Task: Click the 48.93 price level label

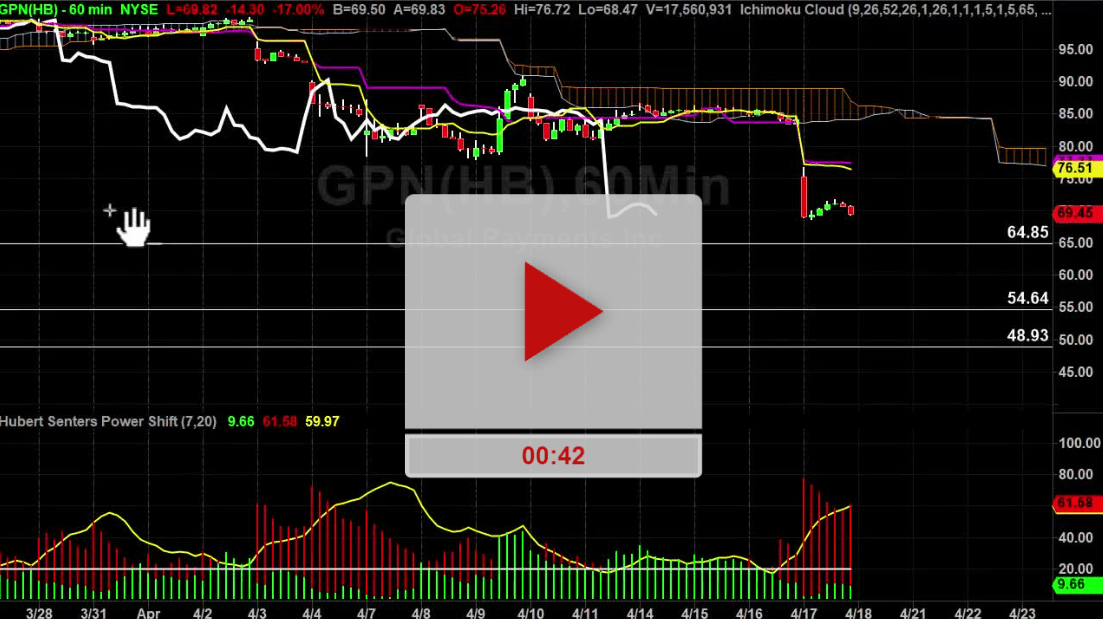Action: click(1028, 336)
